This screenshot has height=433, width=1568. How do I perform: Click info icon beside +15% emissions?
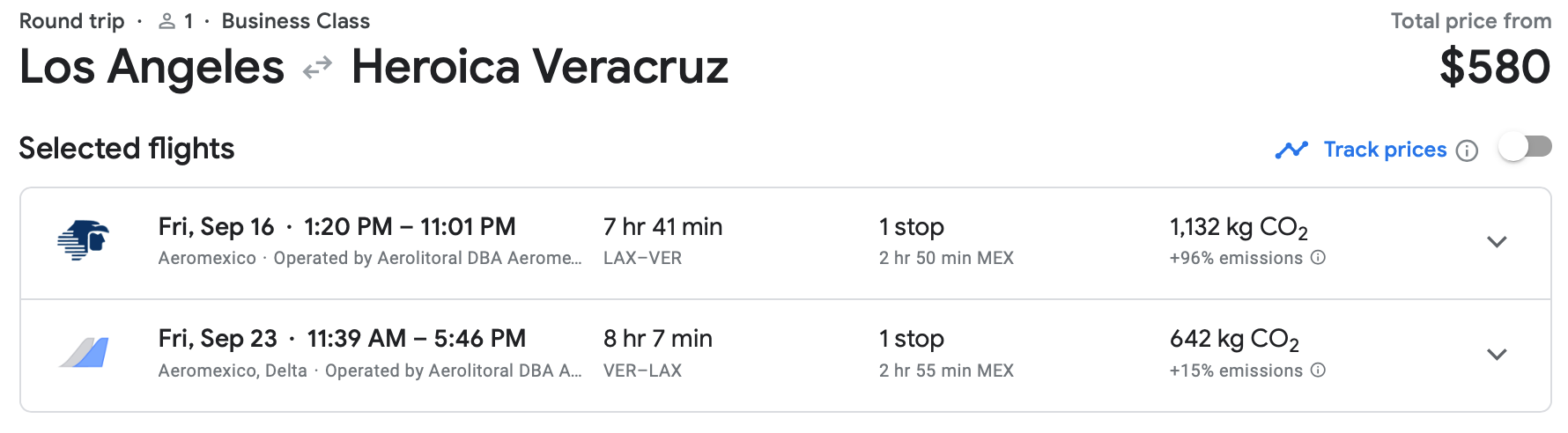click(1318, 371)
